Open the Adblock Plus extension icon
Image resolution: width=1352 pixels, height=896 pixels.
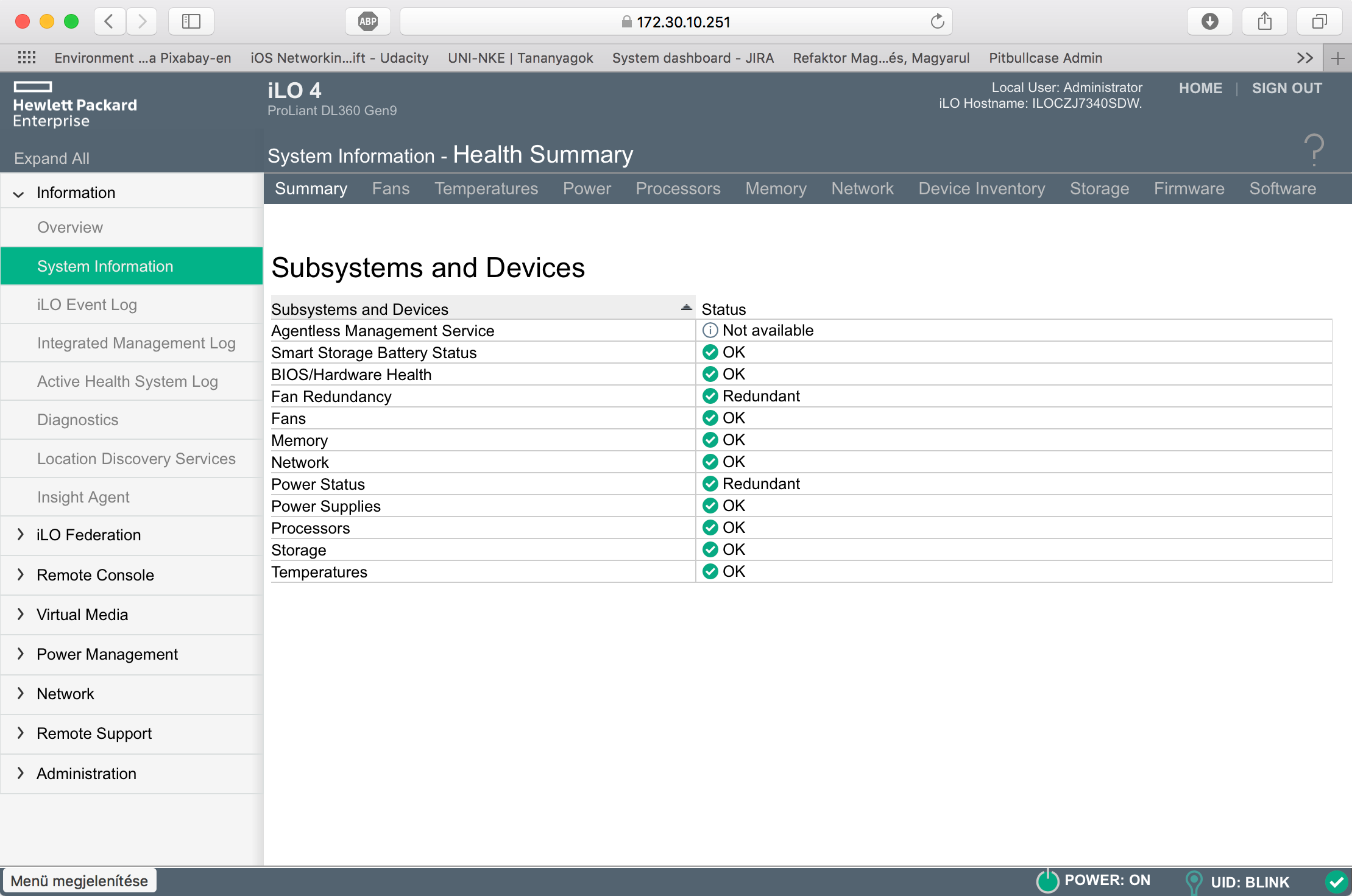368,22
